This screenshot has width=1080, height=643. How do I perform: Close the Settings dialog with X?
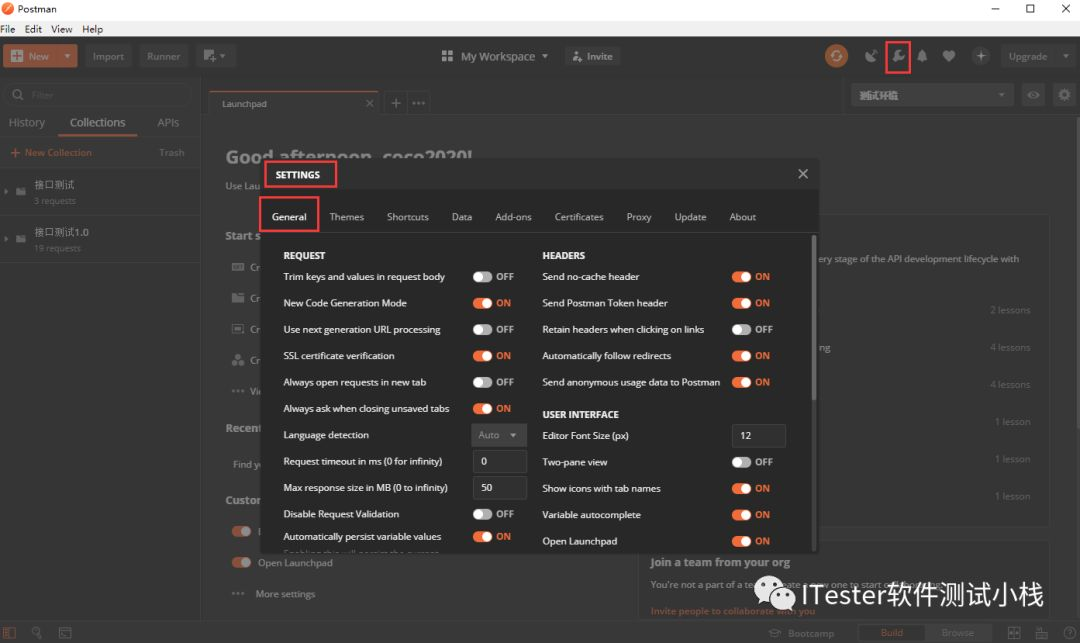(803, 173)
